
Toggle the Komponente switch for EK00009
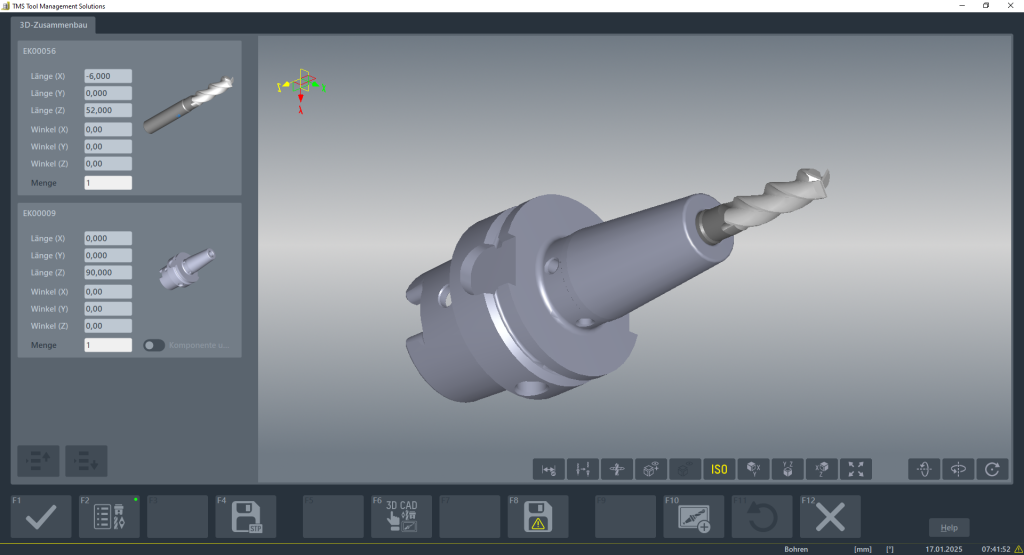click(x=153, y=345)
